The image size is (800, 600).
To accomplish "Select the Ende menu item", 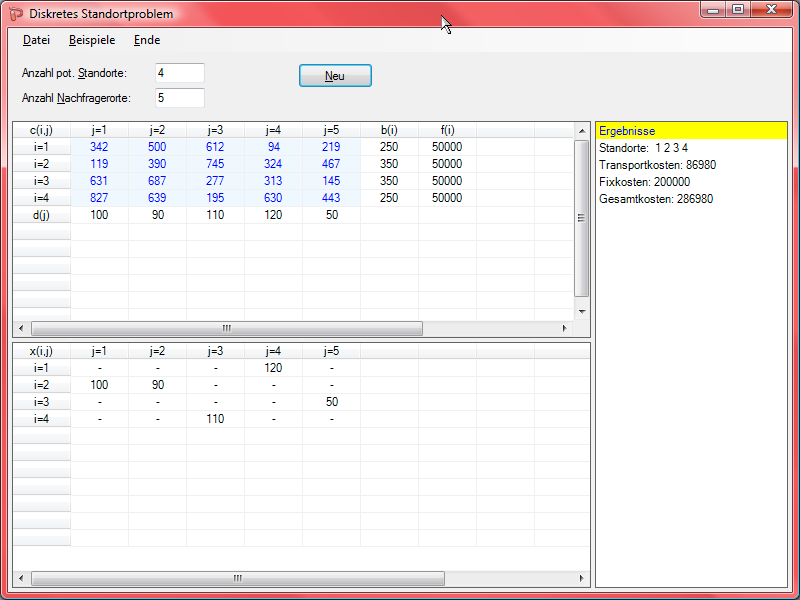I will coord(147,40).
